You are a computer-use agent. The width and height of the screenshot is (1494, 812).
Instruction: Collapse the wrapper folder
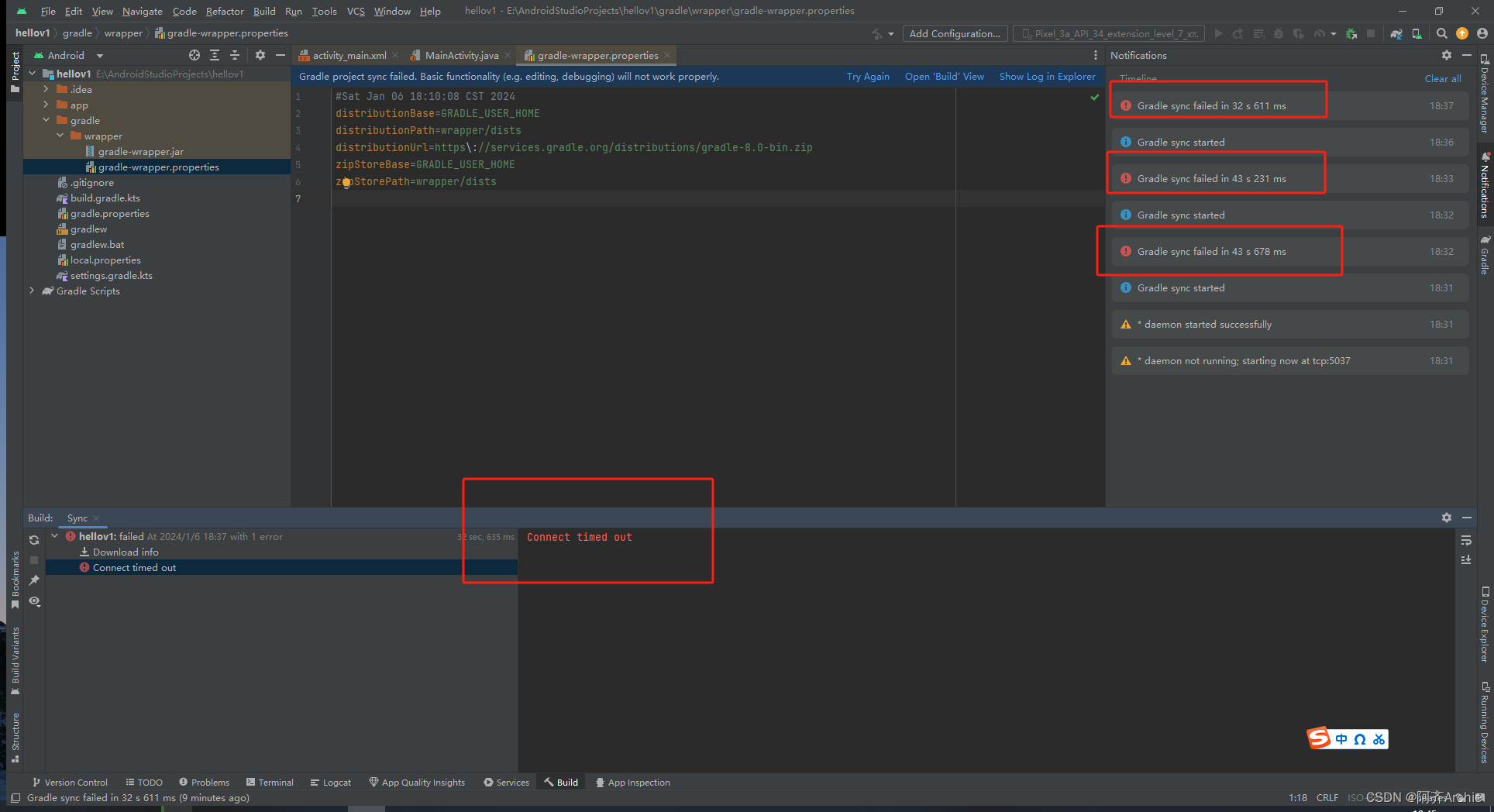click(x=60, y=136)
